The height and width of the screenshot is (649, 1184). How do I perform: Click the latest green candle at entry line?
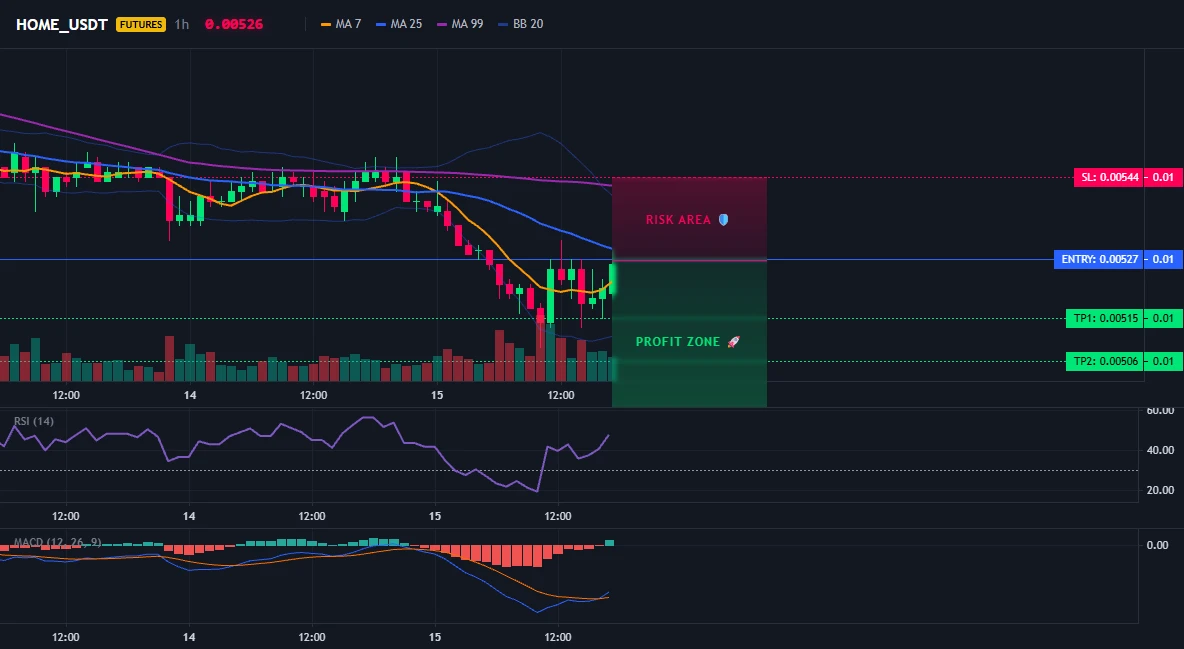click(612, 279)
